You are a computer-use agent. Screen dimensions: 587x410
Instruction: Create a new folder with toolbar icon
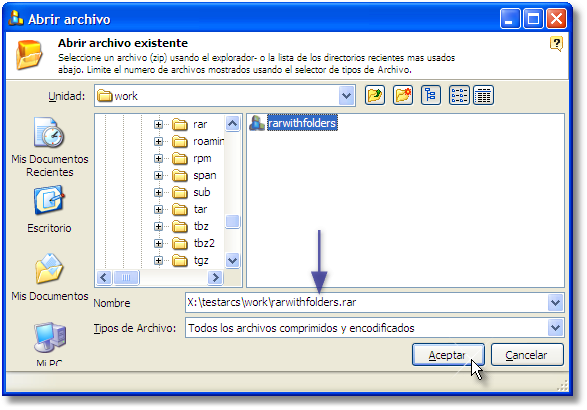[403, 95]
